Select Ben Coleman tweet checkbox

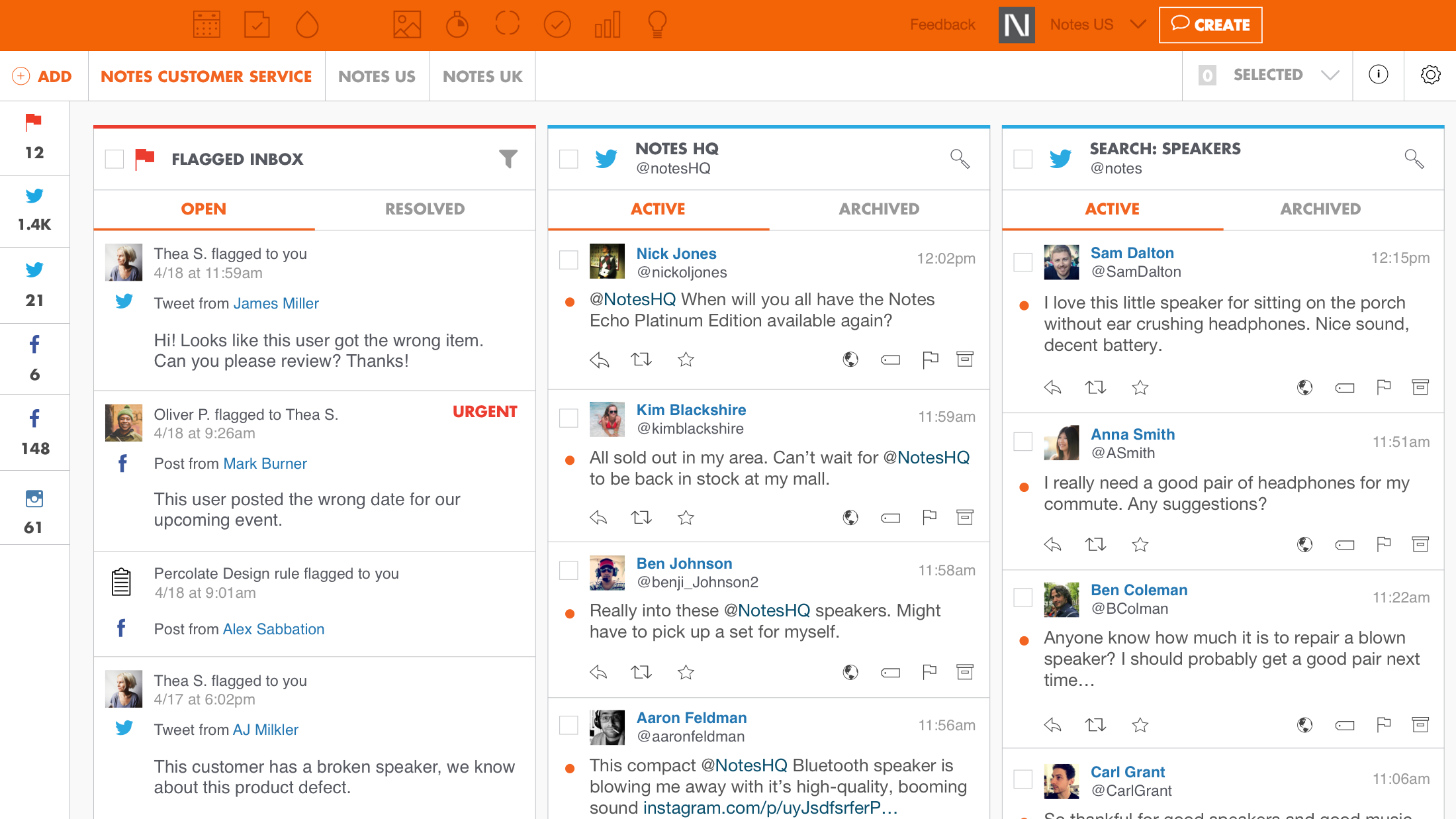click(1023, 598)
